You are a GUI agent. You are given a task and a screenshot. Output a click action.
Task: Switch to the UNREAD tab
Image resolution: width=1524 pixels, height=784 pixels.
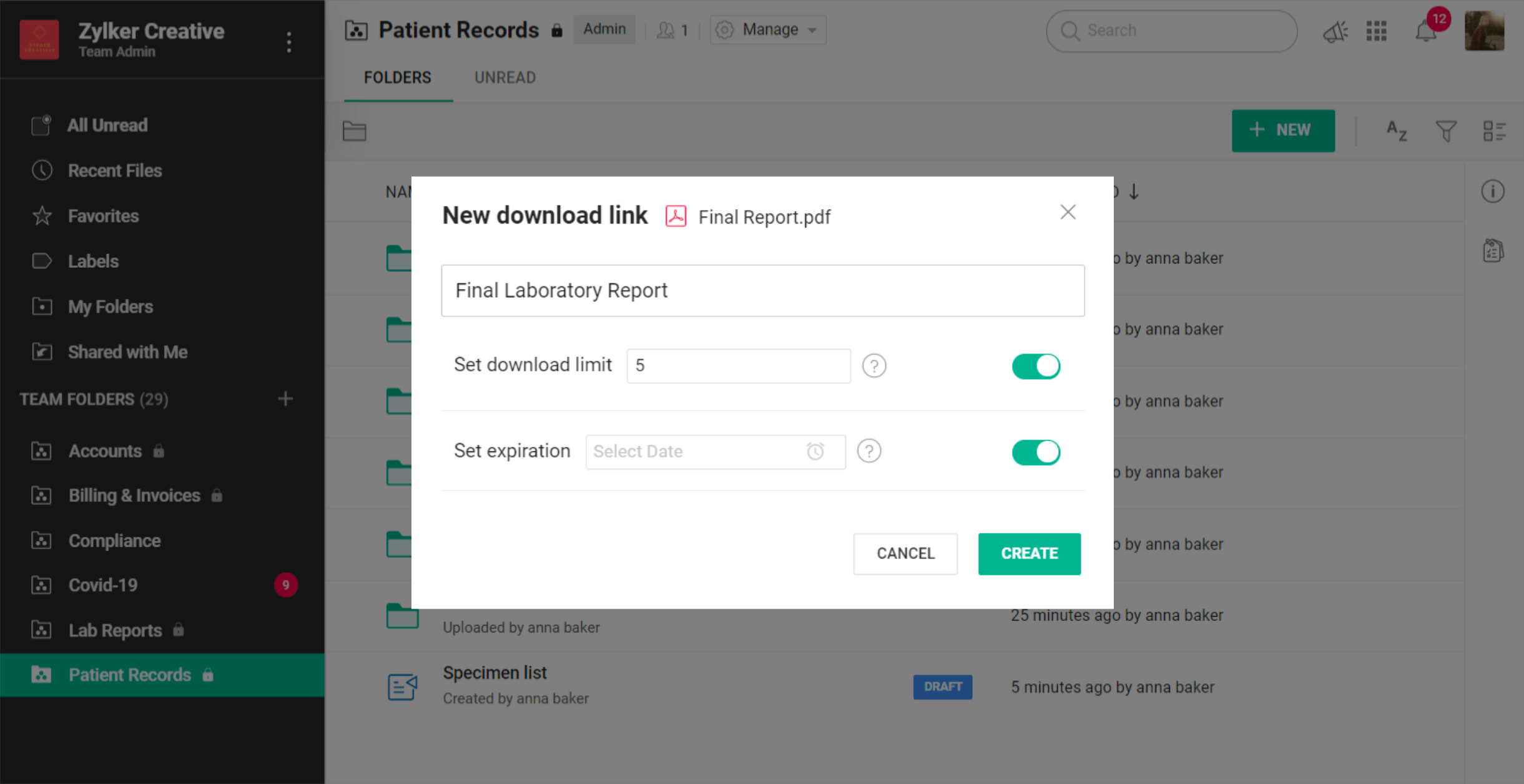[504, 77]
